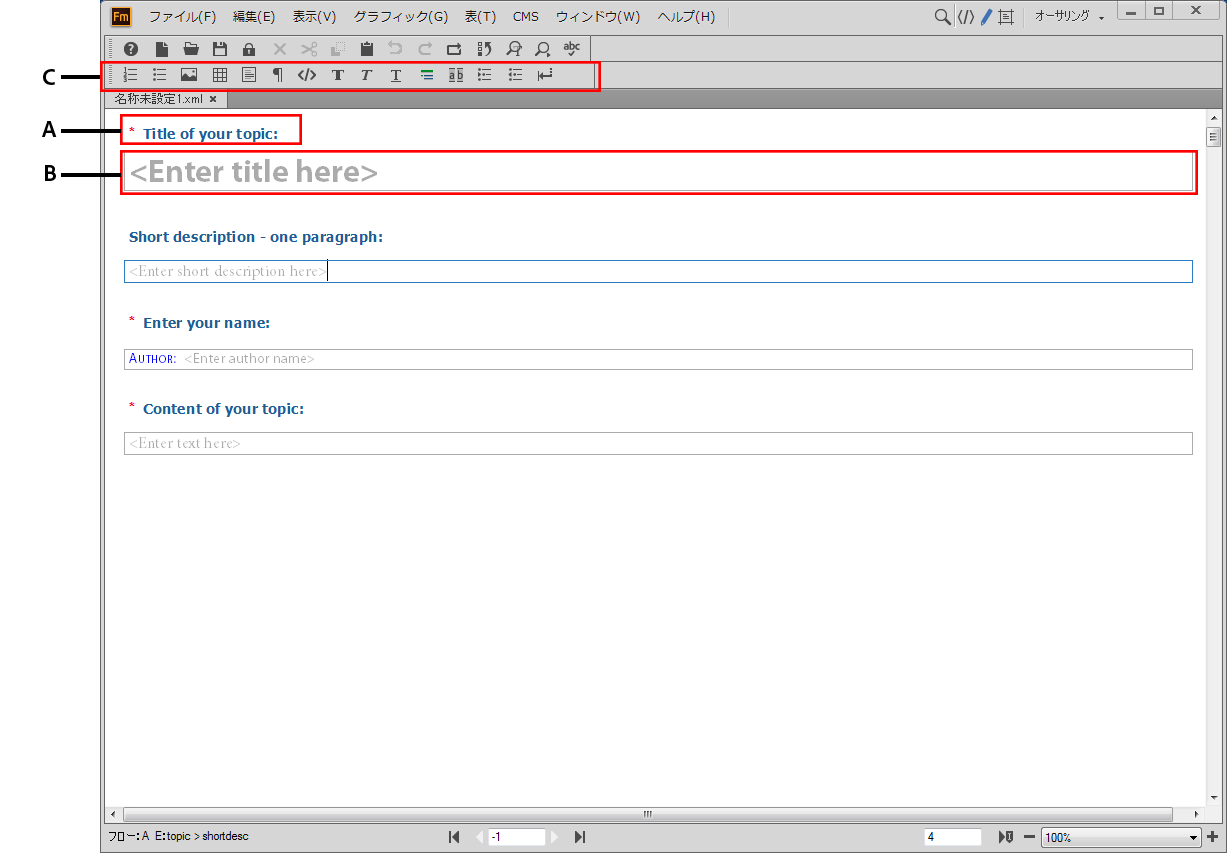Select the 名称未設定1.xml document tab
The width and height of the screenshot is (1227, 853).
[x=160, y=99]
